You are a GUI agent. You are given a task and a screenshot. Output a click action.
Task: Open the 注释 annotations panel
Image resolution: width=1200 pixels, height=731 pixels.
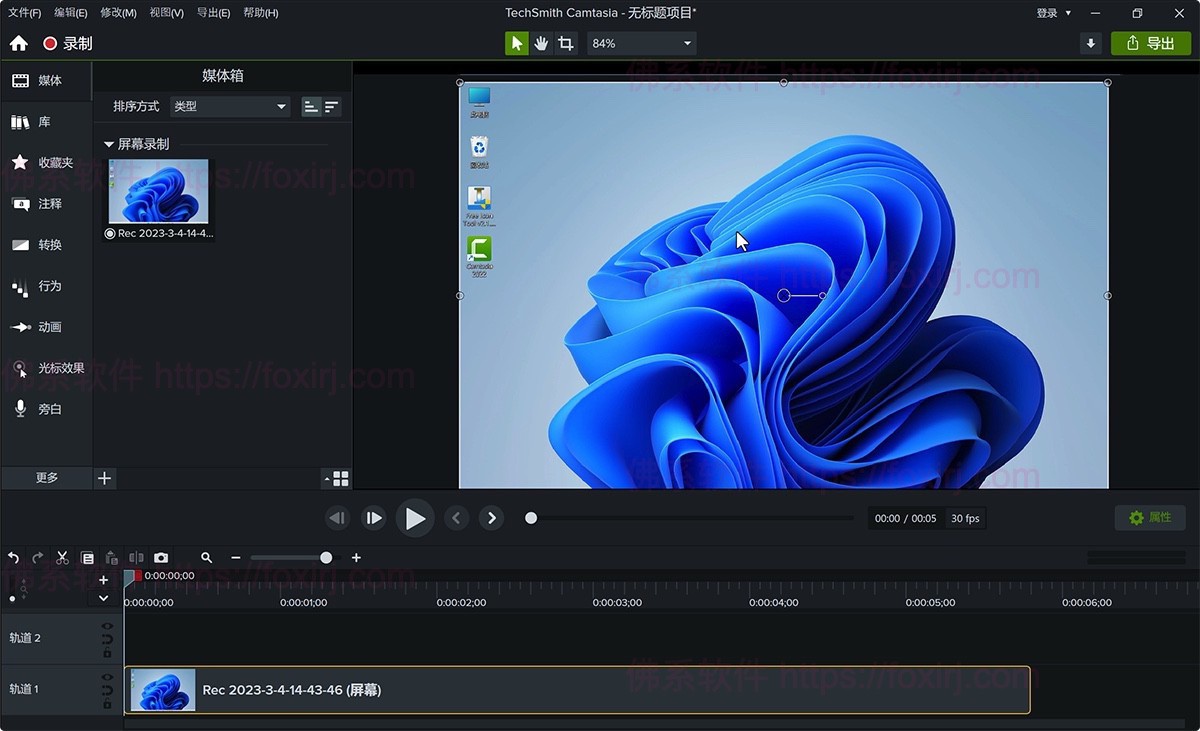(x=46, y=204)
